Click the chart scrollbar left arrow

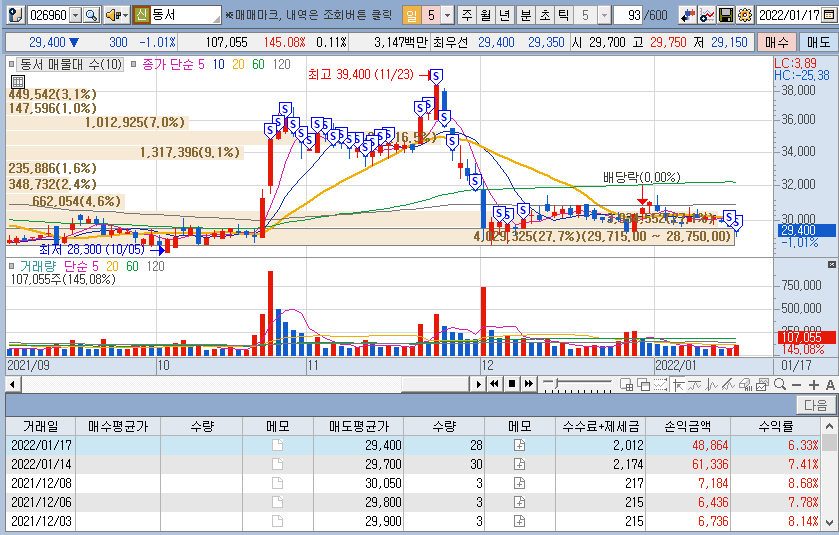coord(12,384)
